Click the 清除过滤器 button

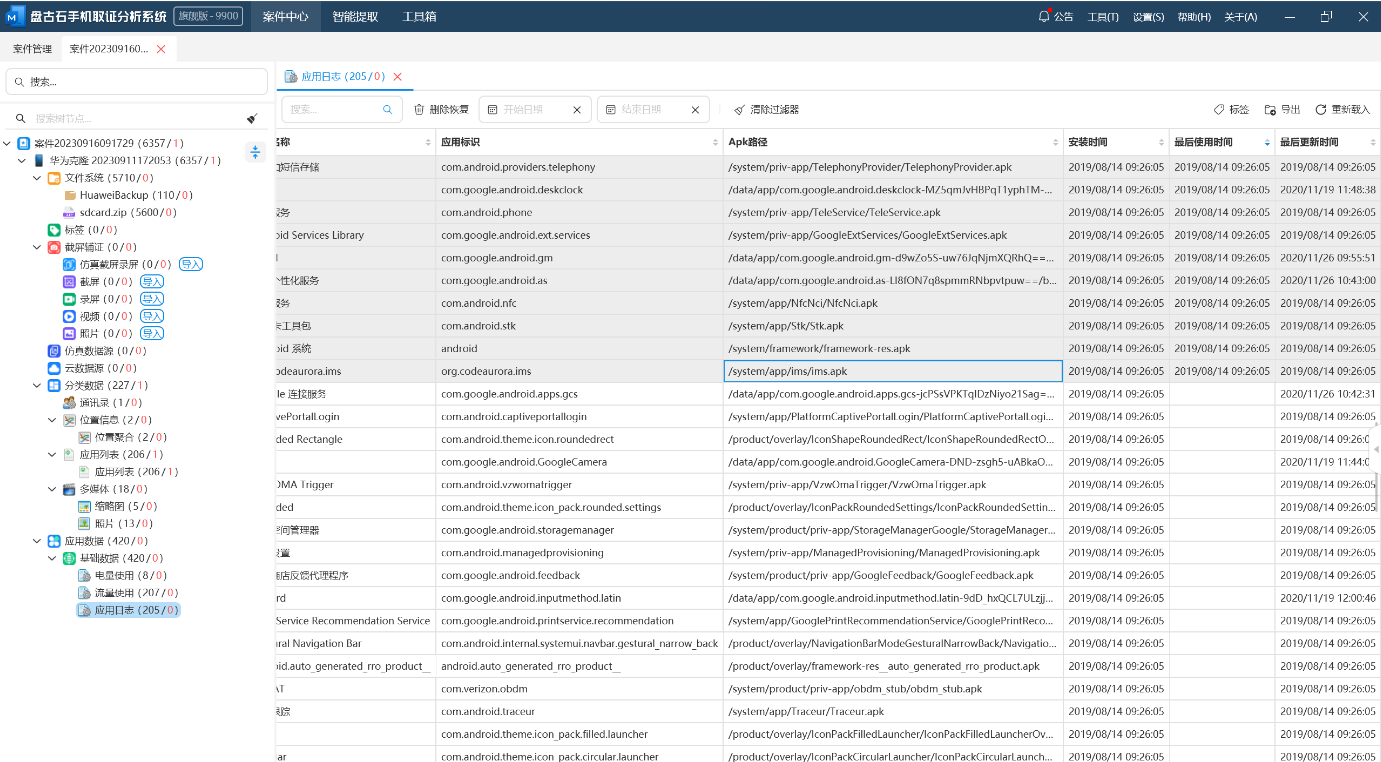pyautogui.click(x=766, y=110)
